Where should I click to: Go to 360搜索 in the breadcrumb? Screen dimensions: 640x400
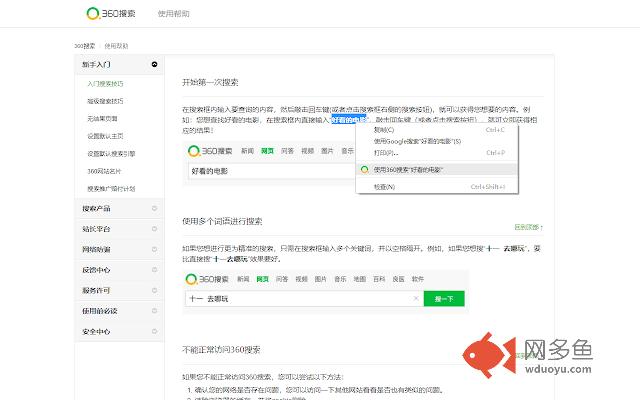(x=84, y=46)
